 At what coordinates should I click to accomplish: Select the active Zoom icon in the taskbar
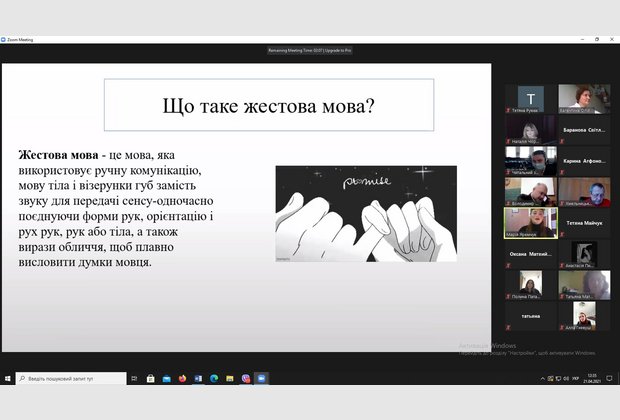tap(261, 379)
